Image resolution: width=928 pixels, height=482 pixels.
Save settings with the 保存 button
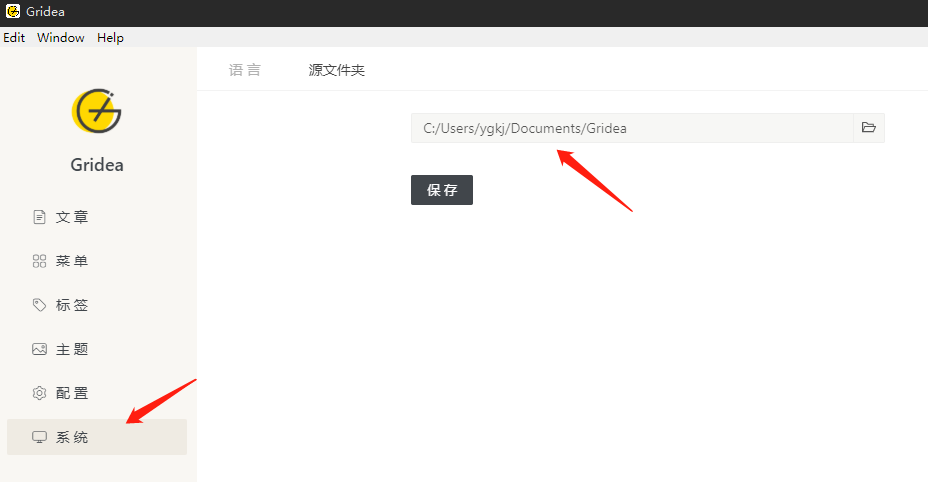442,190
